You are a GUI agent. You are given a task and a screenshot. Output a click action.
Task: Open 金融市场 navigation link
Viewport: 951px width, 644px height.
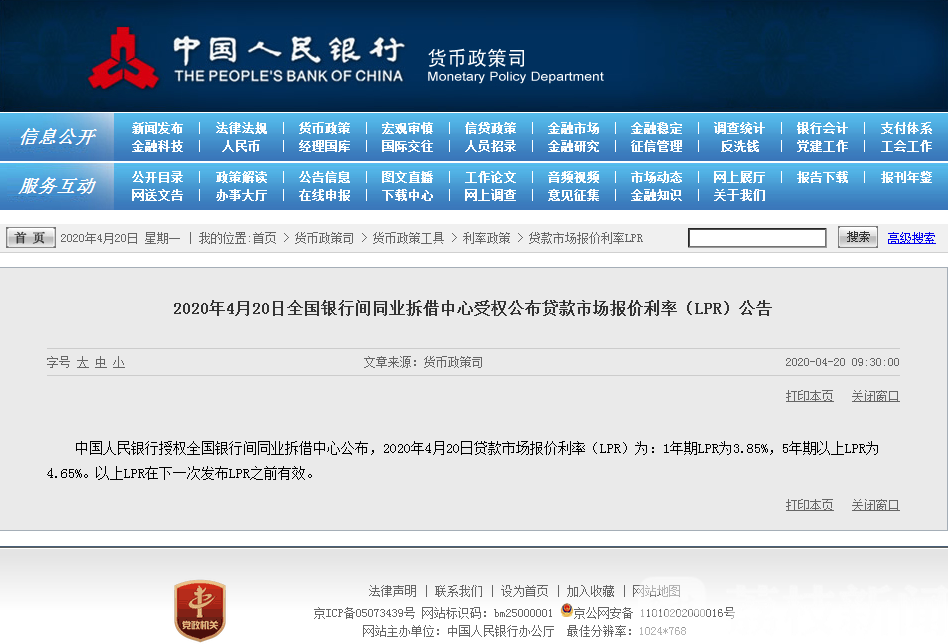tap(573, 129)
